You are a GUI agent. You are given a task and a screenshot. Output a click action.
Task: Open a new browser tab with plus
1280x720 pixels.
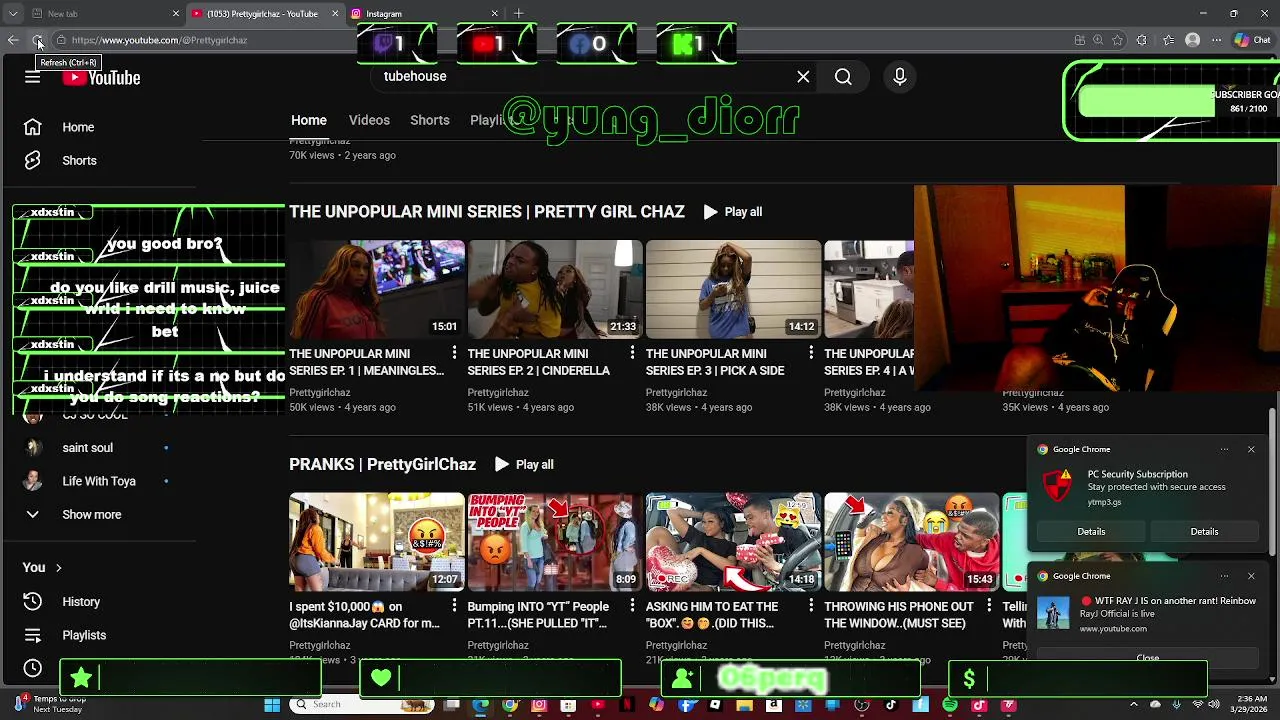point(518,13)
